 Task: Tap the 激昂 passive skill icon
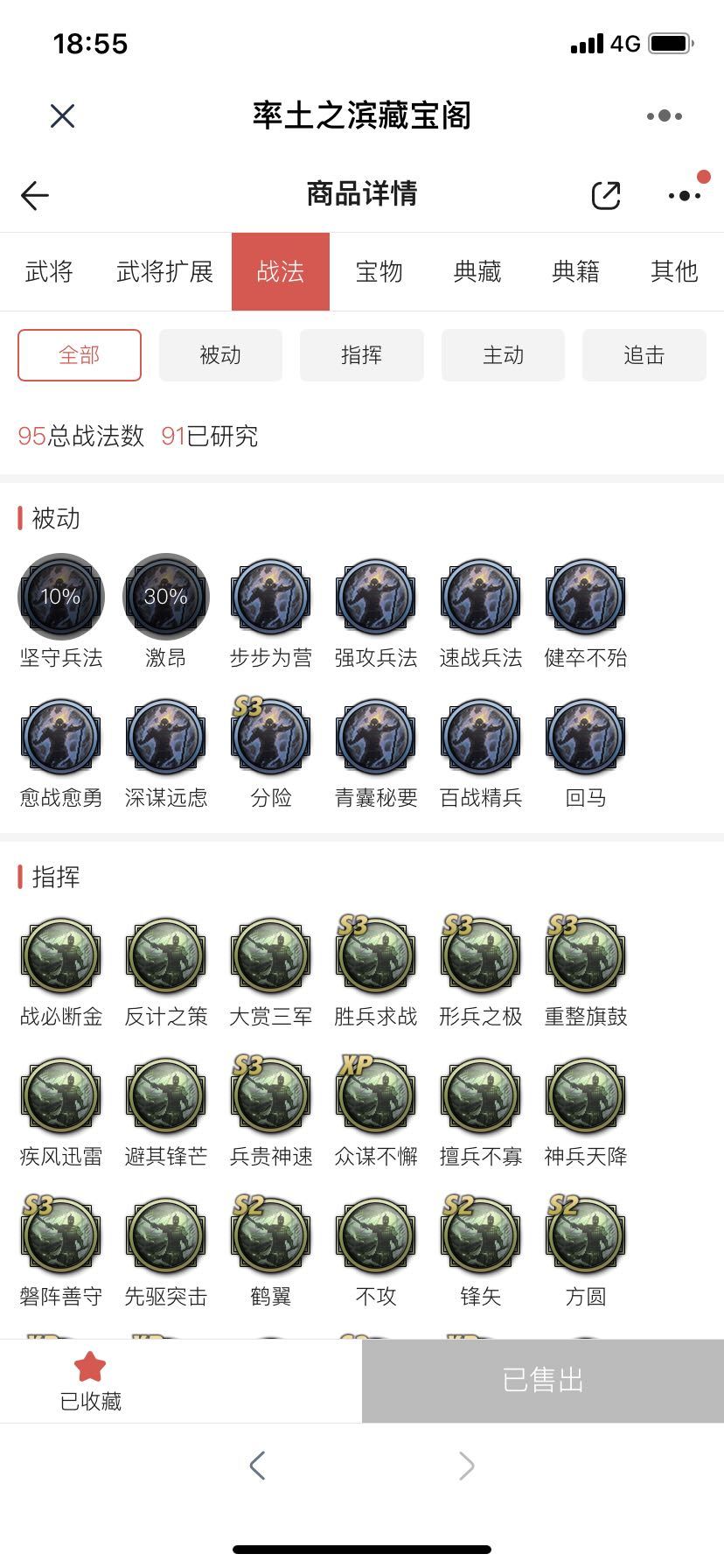[166, 597]
